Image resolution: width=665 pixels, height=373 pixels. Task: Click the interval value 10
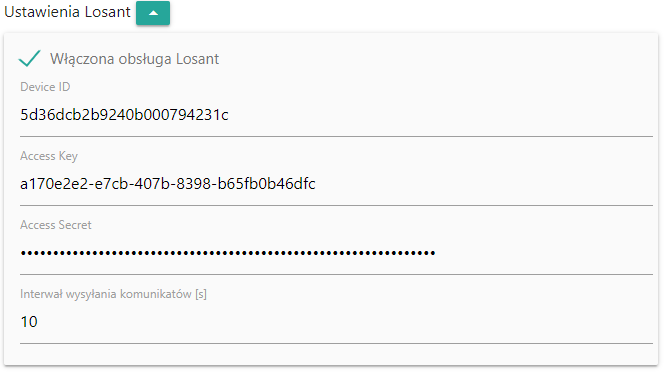[x=29, y=322]
